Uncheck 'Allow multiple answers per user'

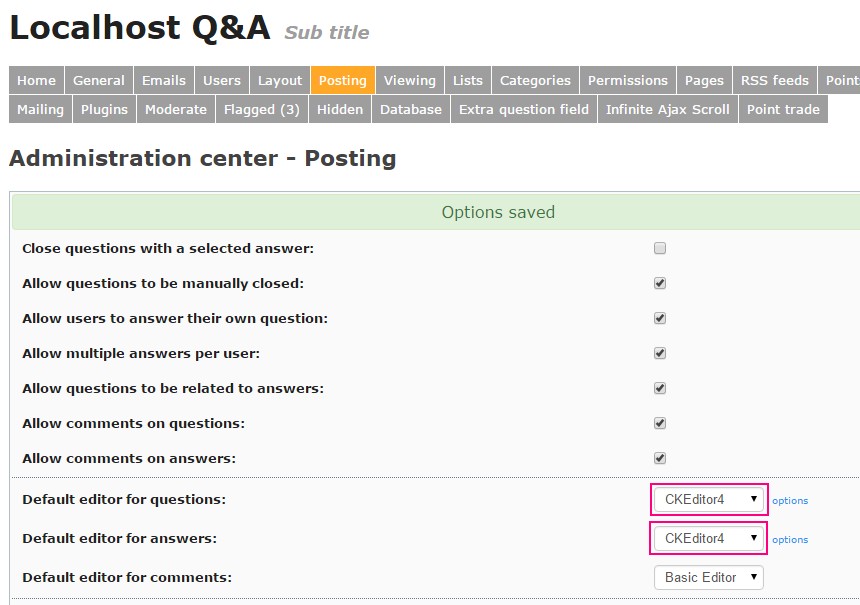tap(660, 353)
